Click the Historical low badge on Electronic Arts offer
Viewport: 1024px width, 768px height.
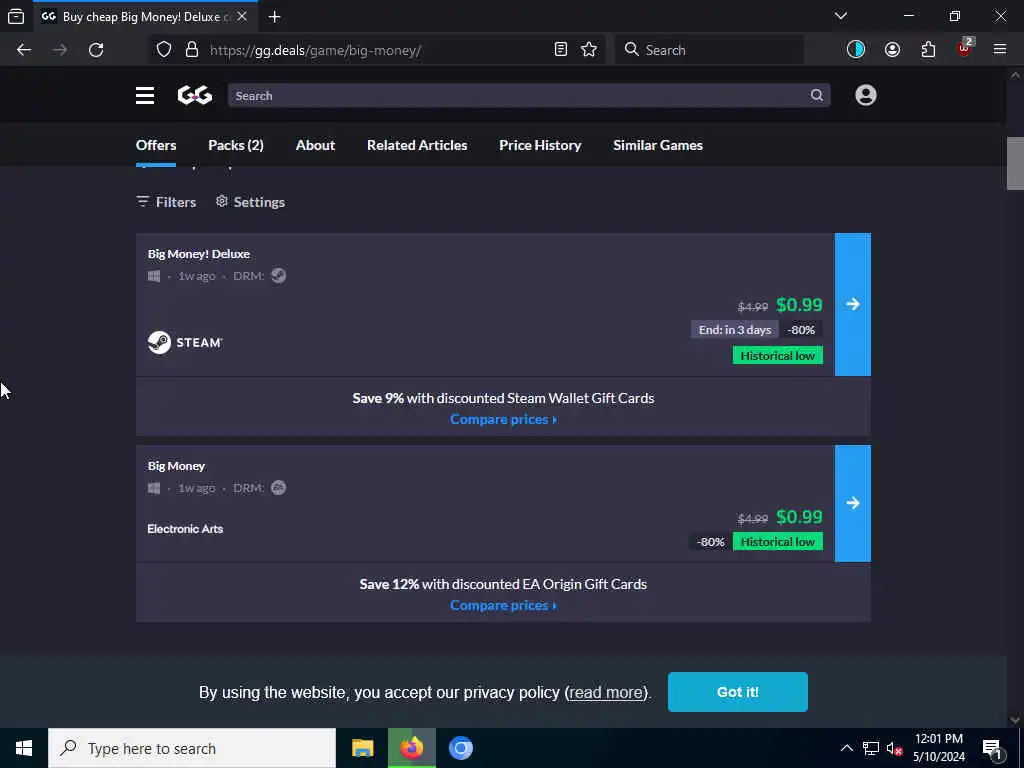777,542
